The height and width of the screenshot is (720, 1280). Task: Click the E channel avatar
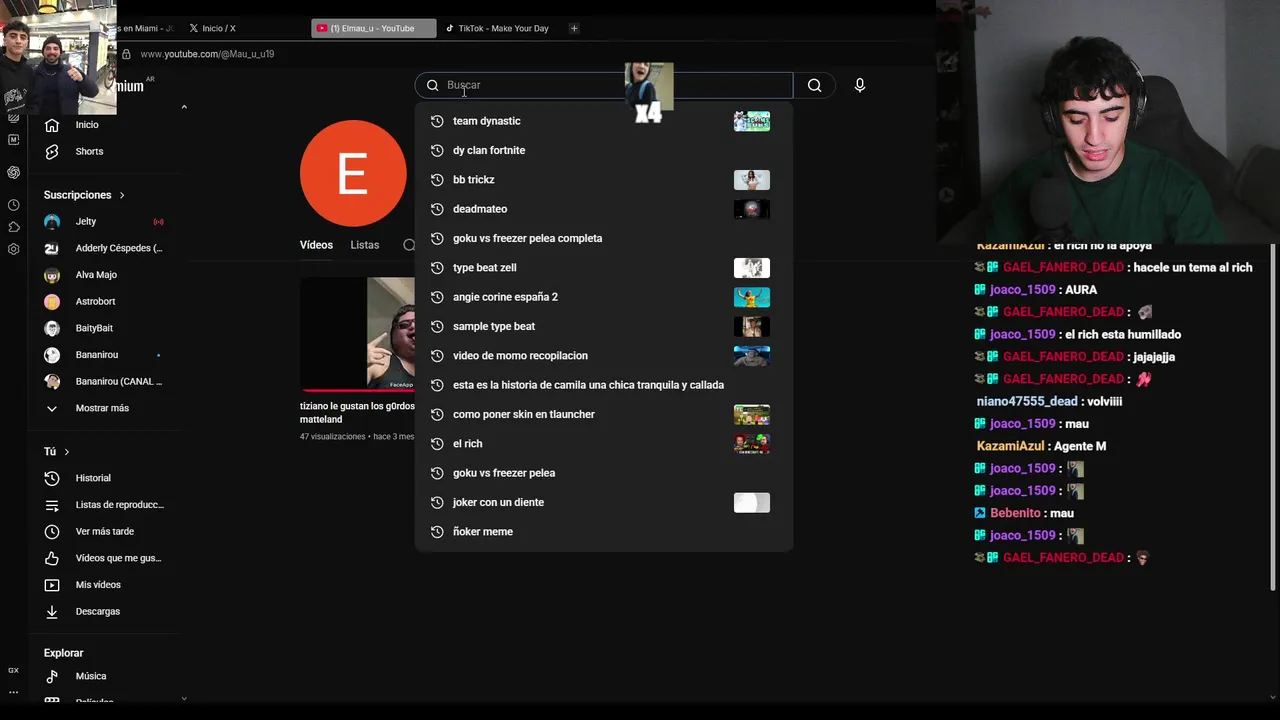(353, 173)
